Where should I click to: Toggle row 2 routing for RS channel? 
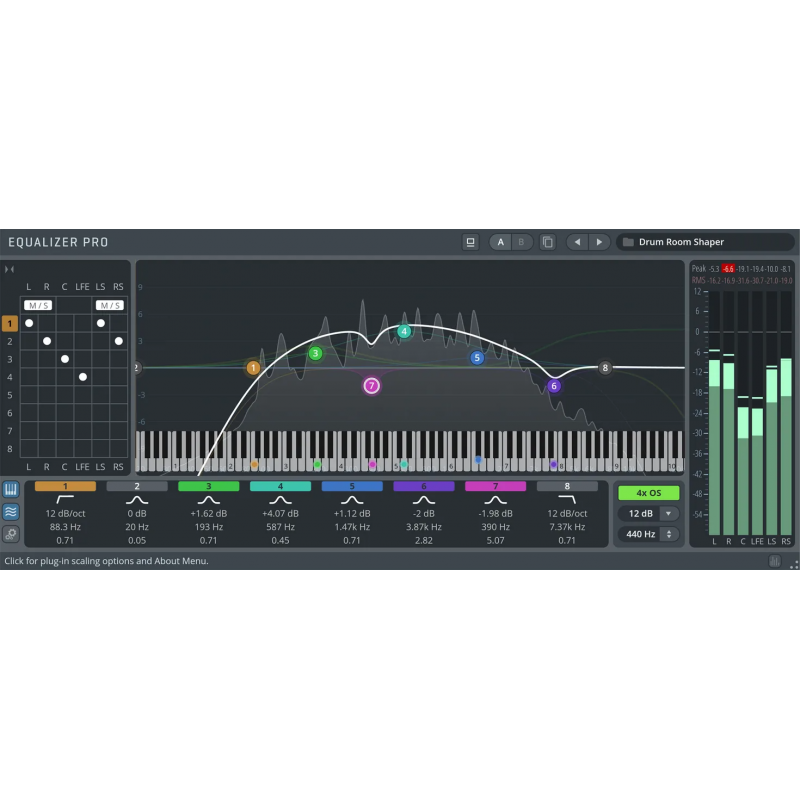(x=118, y=341)
